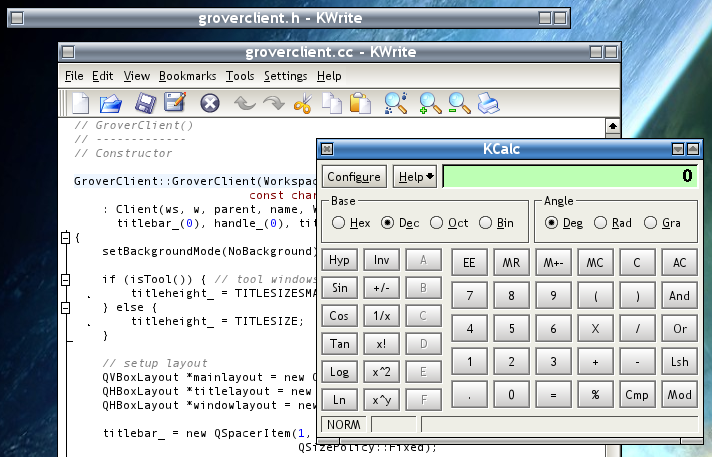Screen dimensions: 712x457
Task: Toggle the Inv mode button
Action: 381,260
